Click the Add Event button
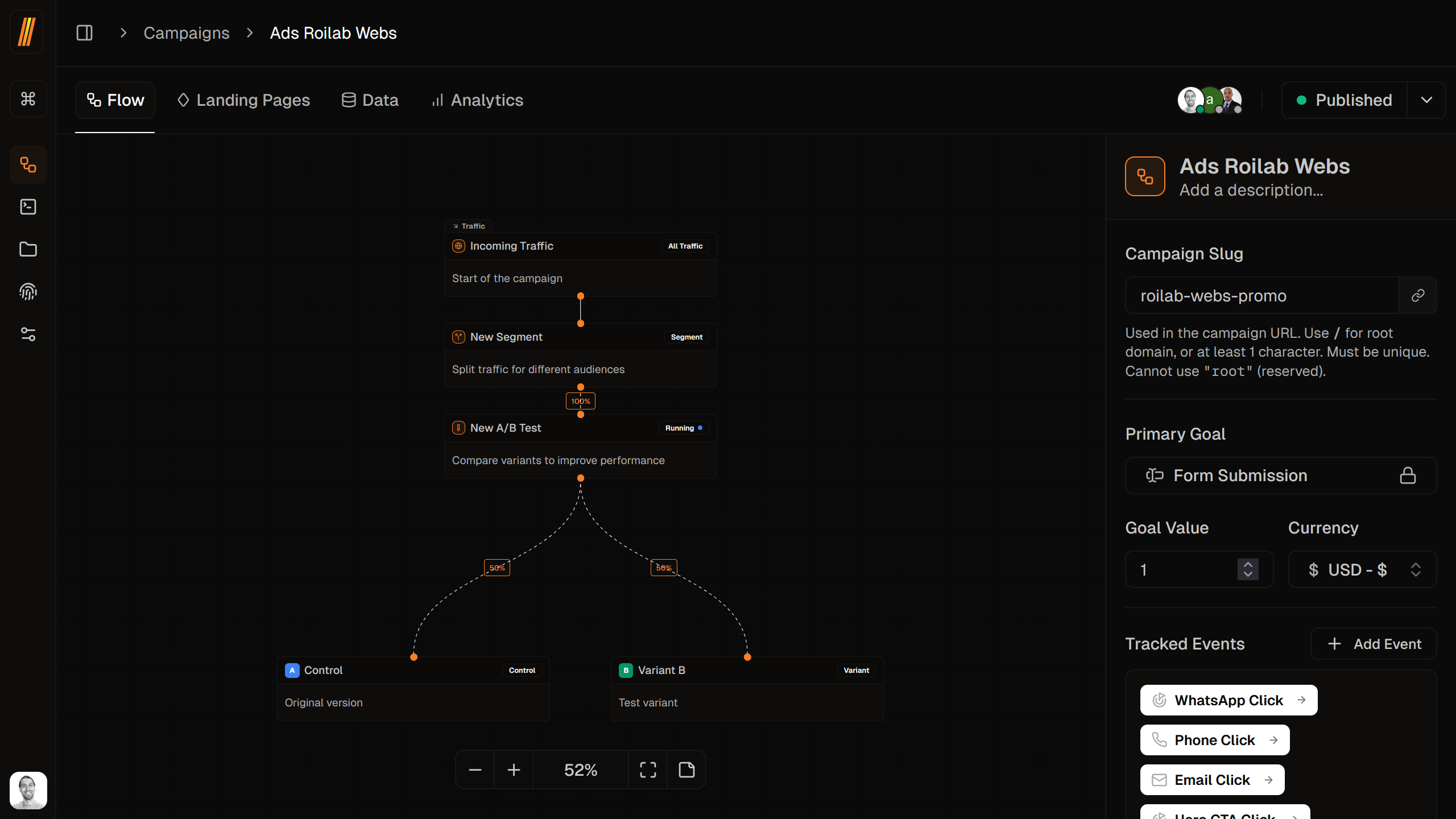The width and height of the screenshot is (1456, 819). click(x=1373, y=643)
